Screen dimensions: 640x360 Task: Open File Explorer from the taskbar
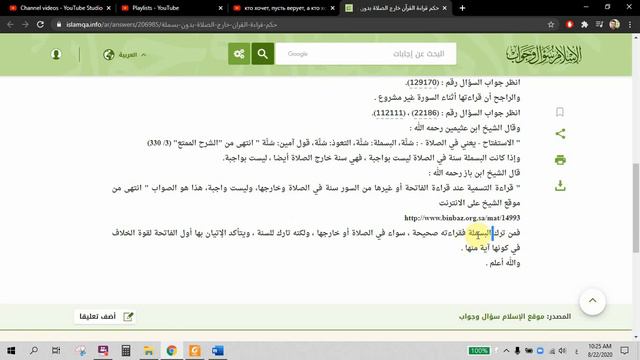pos(149,350)
